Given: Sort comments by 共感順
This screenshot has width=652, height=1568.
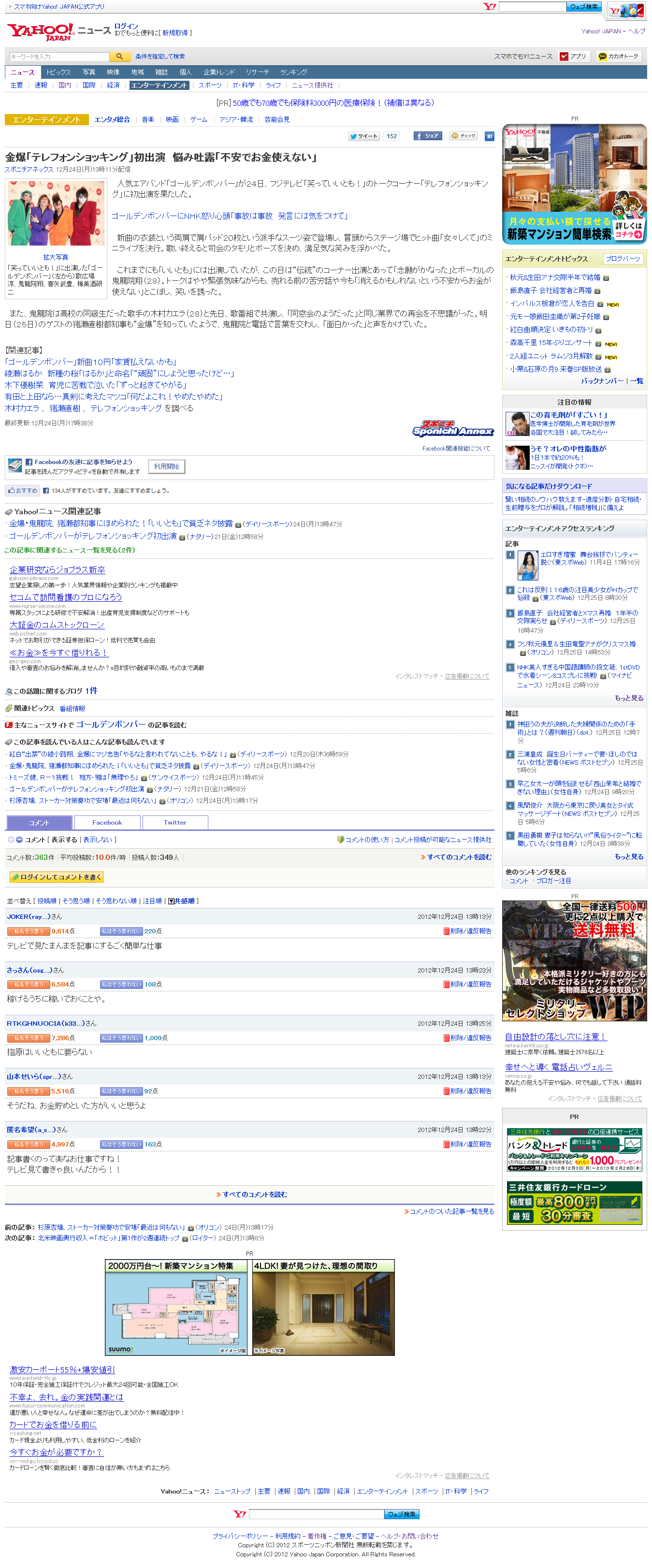Looking at the screenshot, I should [181, 901].
